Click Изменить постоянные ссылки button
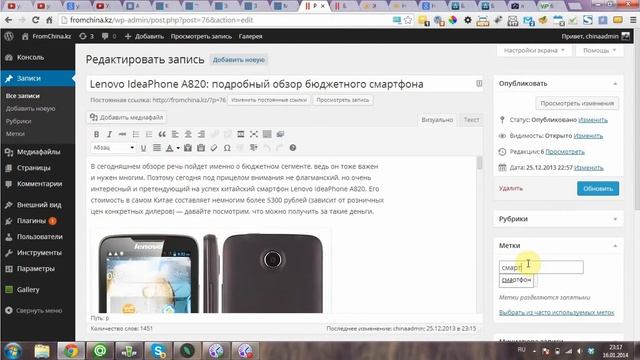 [x=269, y=100]
